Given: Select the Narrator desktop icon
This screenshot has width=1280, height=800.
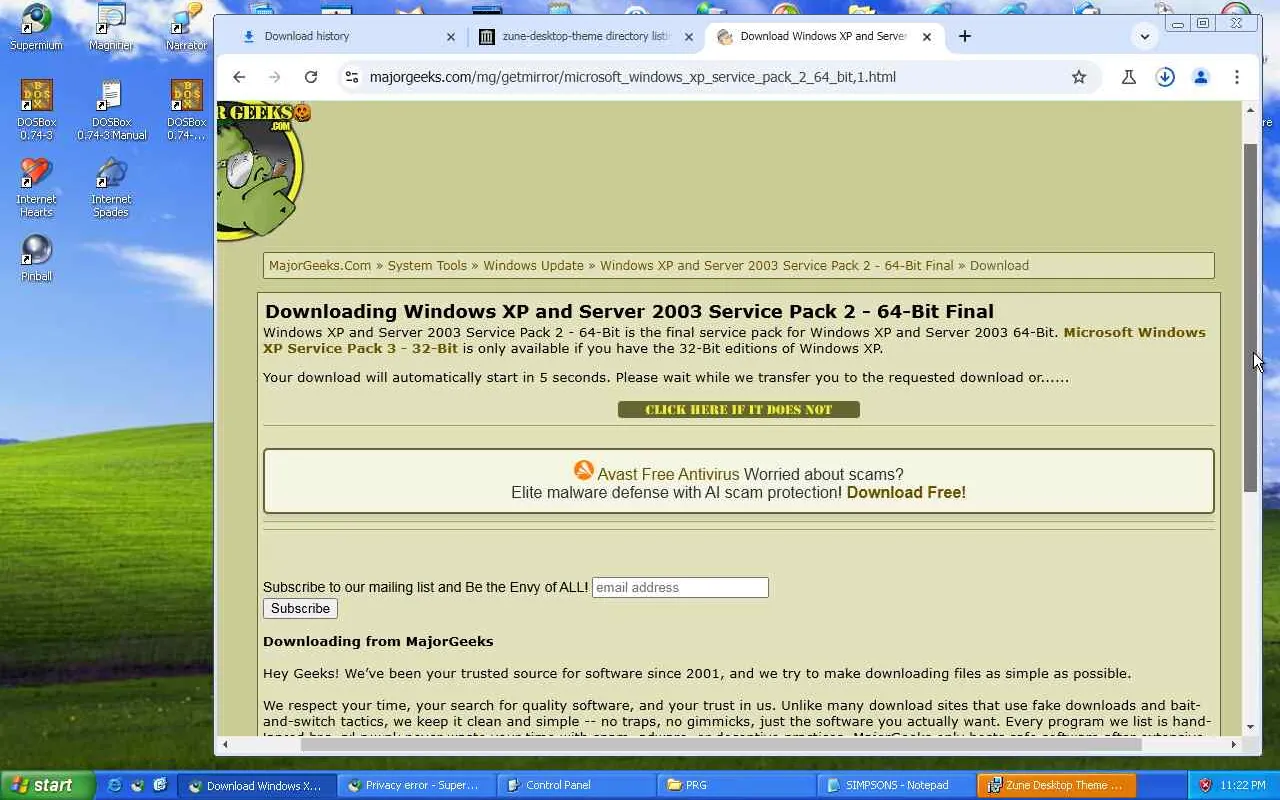Looking at the screenshot, I should tap(186, 27).
